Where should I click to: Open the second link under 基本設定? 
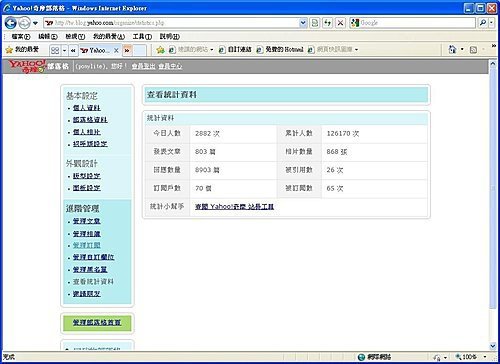coord(90,120)
